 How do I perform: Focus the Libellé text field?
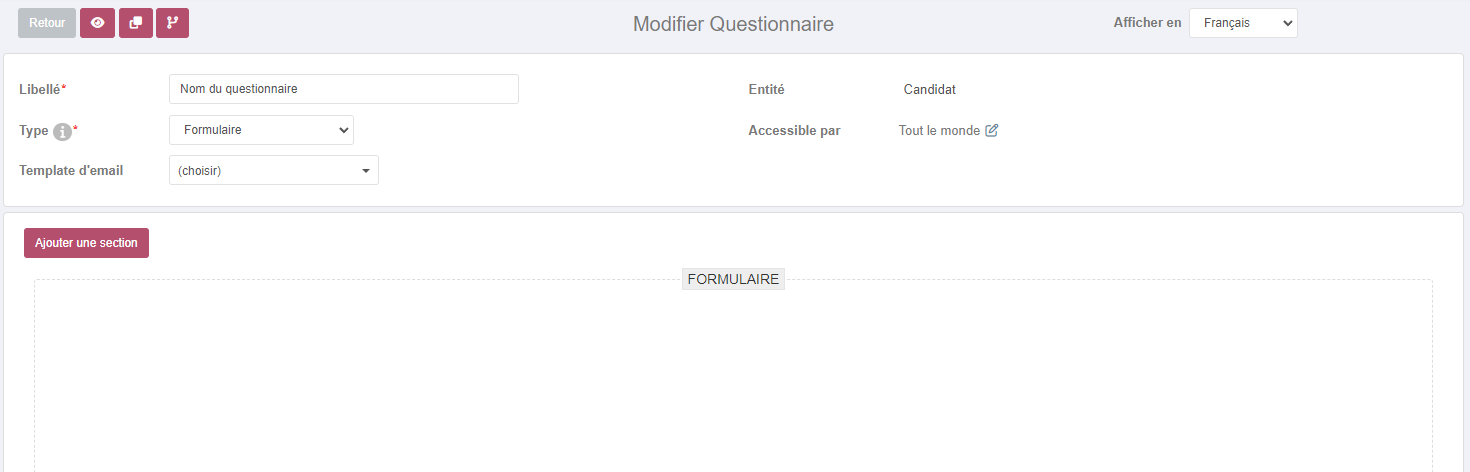pyautogui.click(x=344, y=89)
